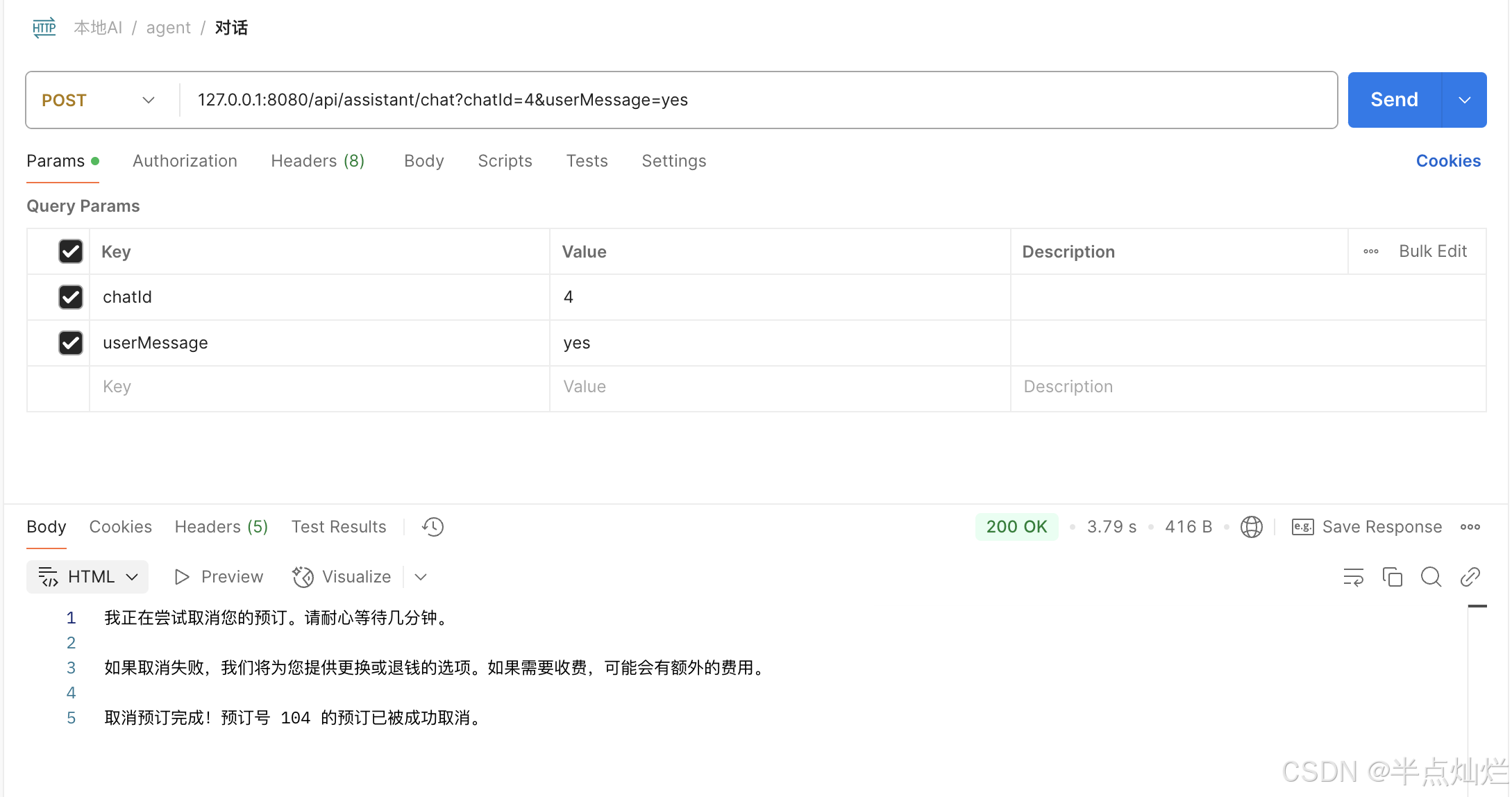This screenshot has height=797, width=1512.
Task: Open response pane more options menu
Action: (1470, 527)
